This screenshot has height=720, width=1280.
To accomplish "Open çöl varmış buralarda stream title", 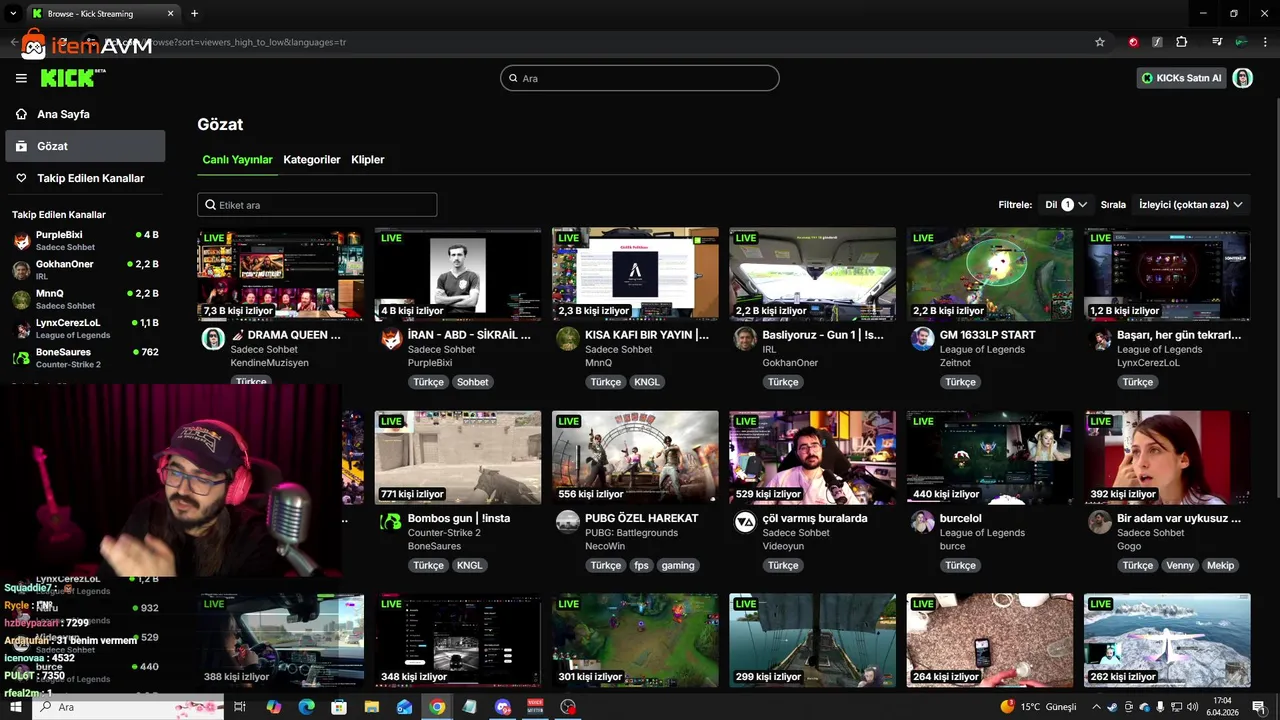I will (x=815, y=519).
